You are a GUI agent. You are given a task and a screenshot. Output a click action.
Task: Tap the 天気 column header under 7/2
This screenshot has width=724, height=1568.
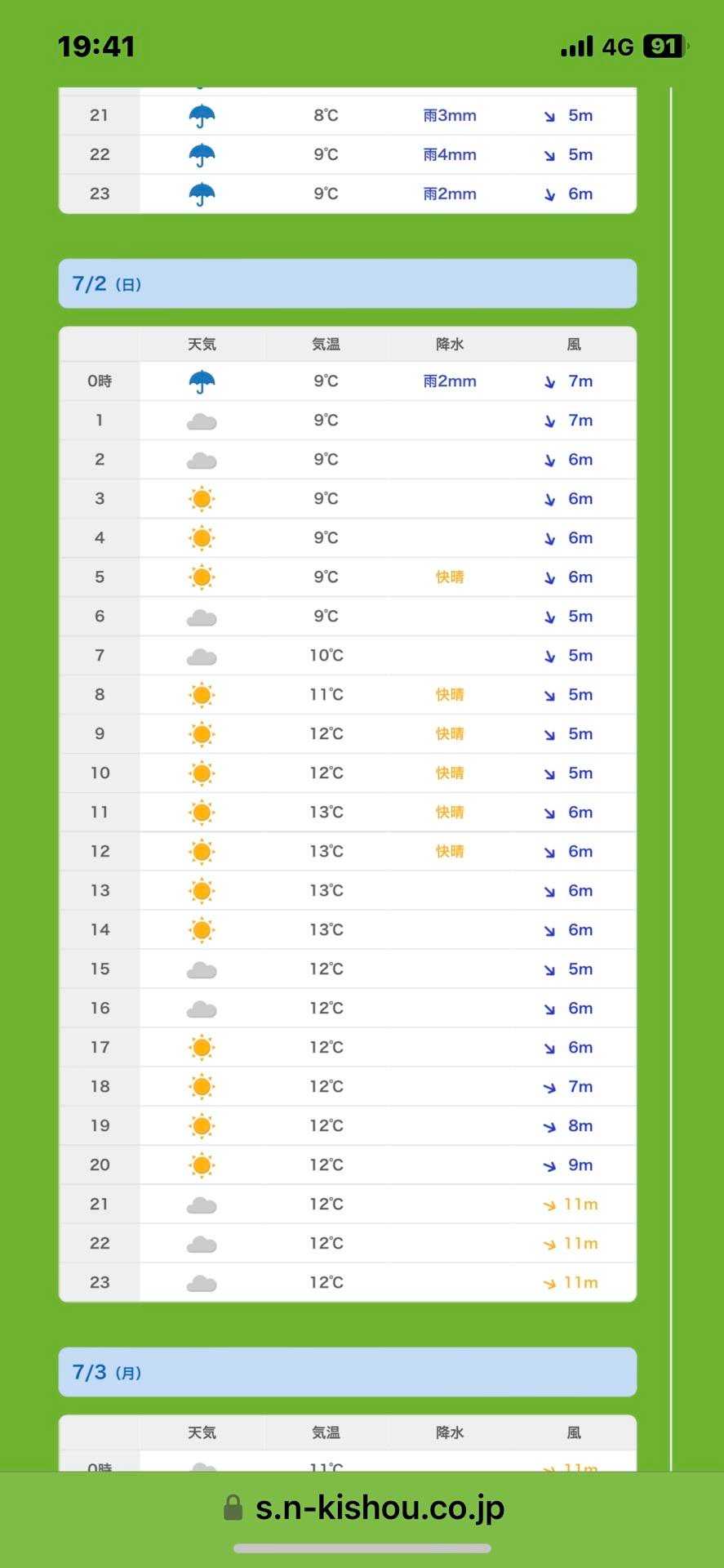[x=202, y=345]
